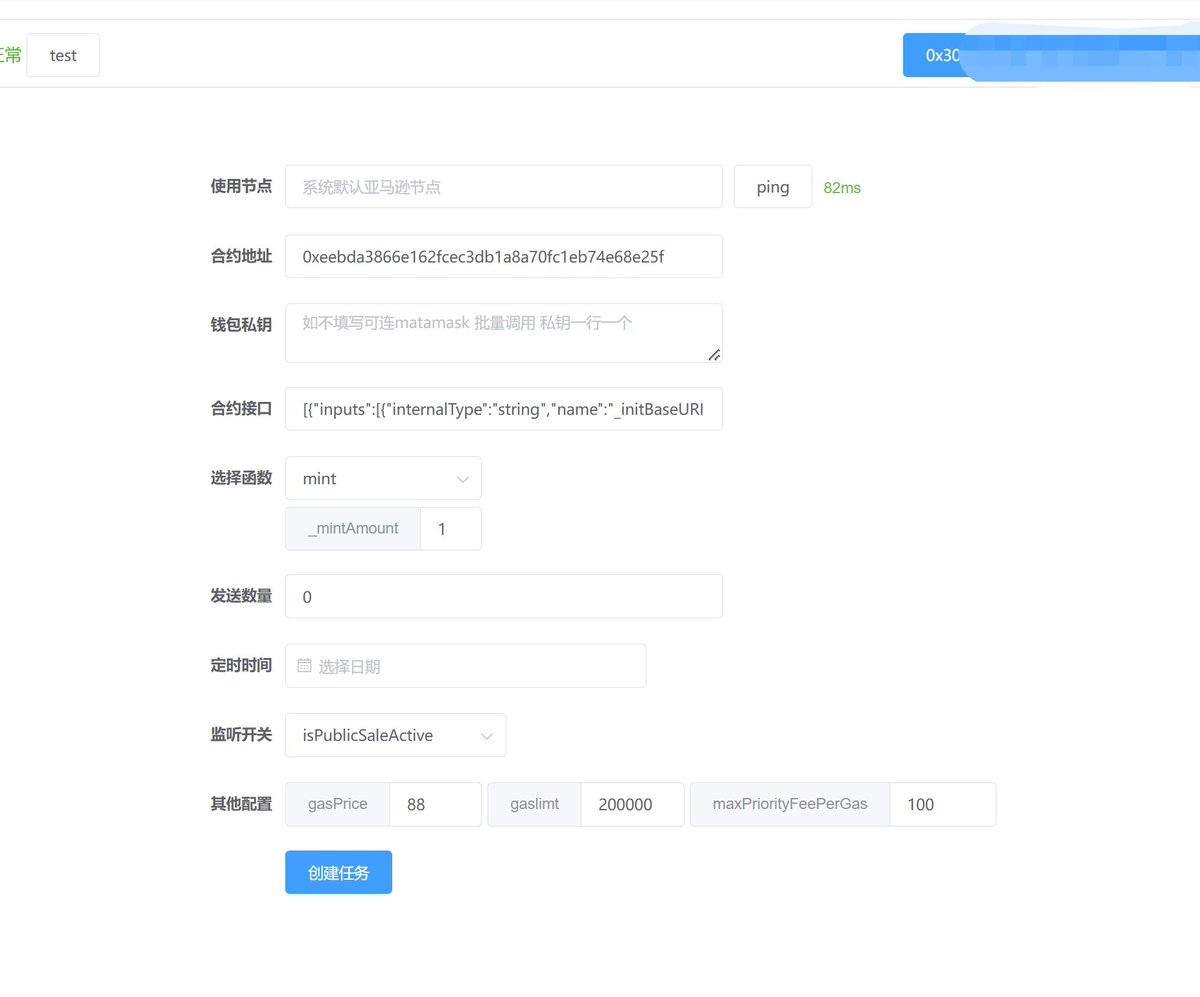Click the 82ms latency text

[x=842, y=188]
